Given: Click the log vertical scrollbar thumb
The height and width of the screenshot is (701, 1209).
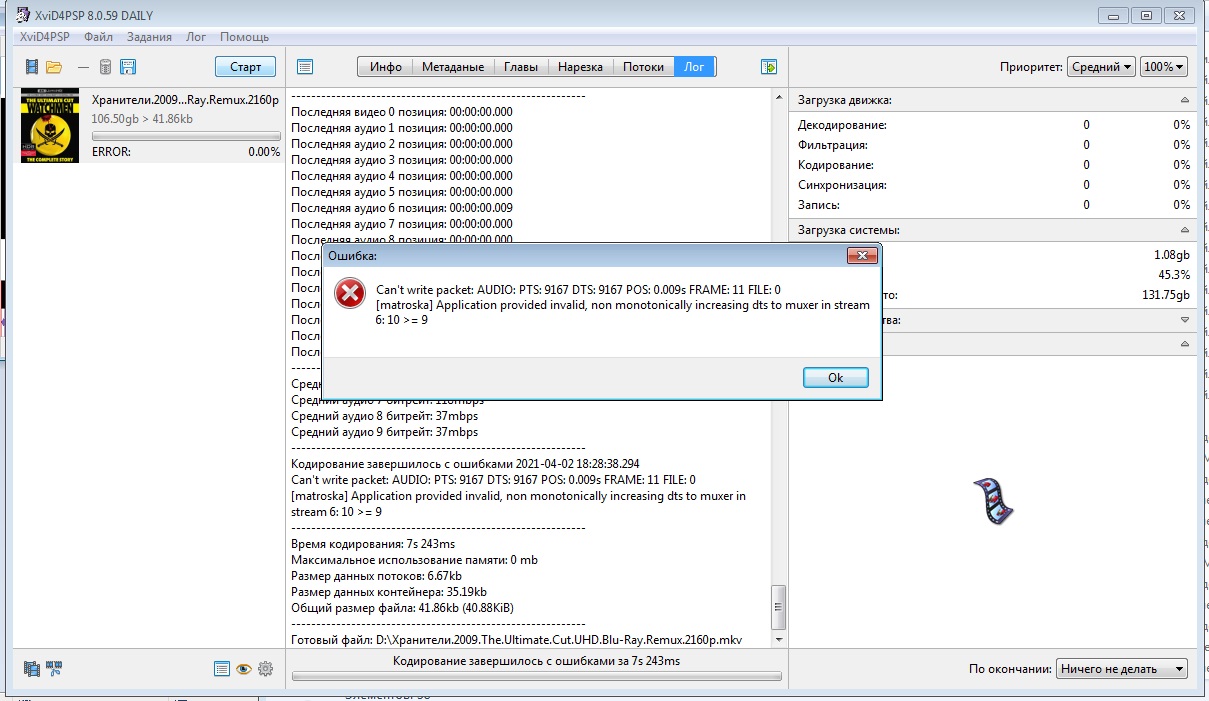Looking at the screenshot, I should click(779, 606).
